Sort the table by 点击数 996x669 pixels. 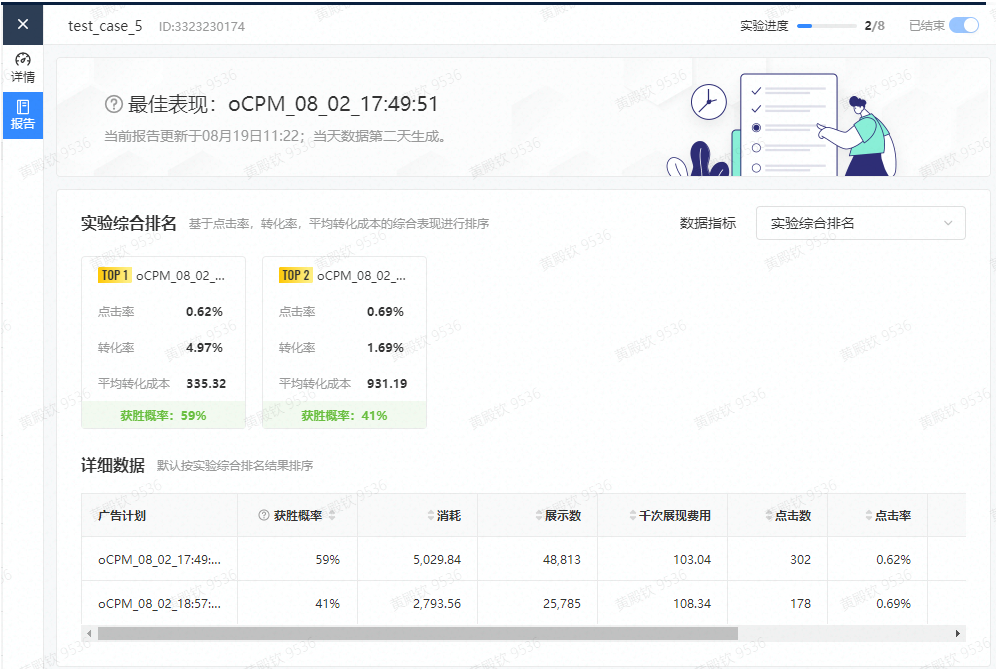click(769, 515)
